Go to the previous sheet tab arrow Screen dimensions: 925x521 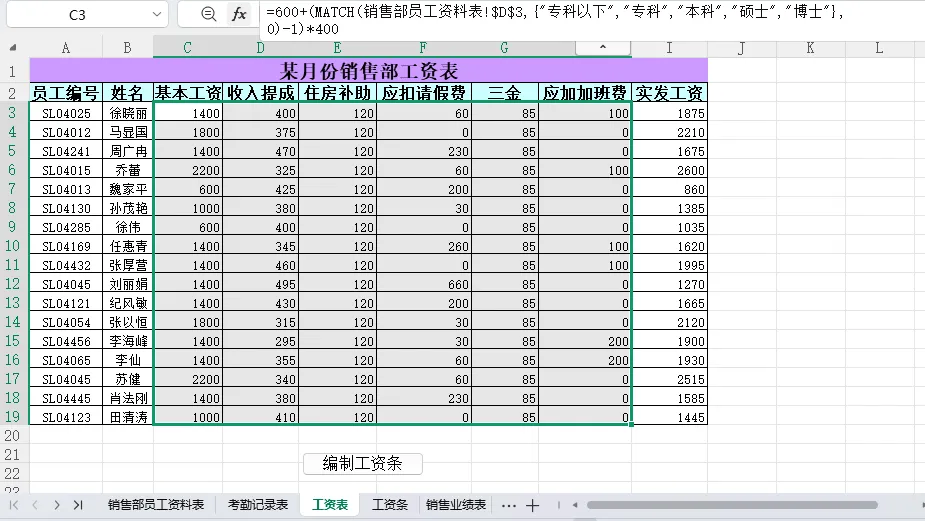pos(35,505)
